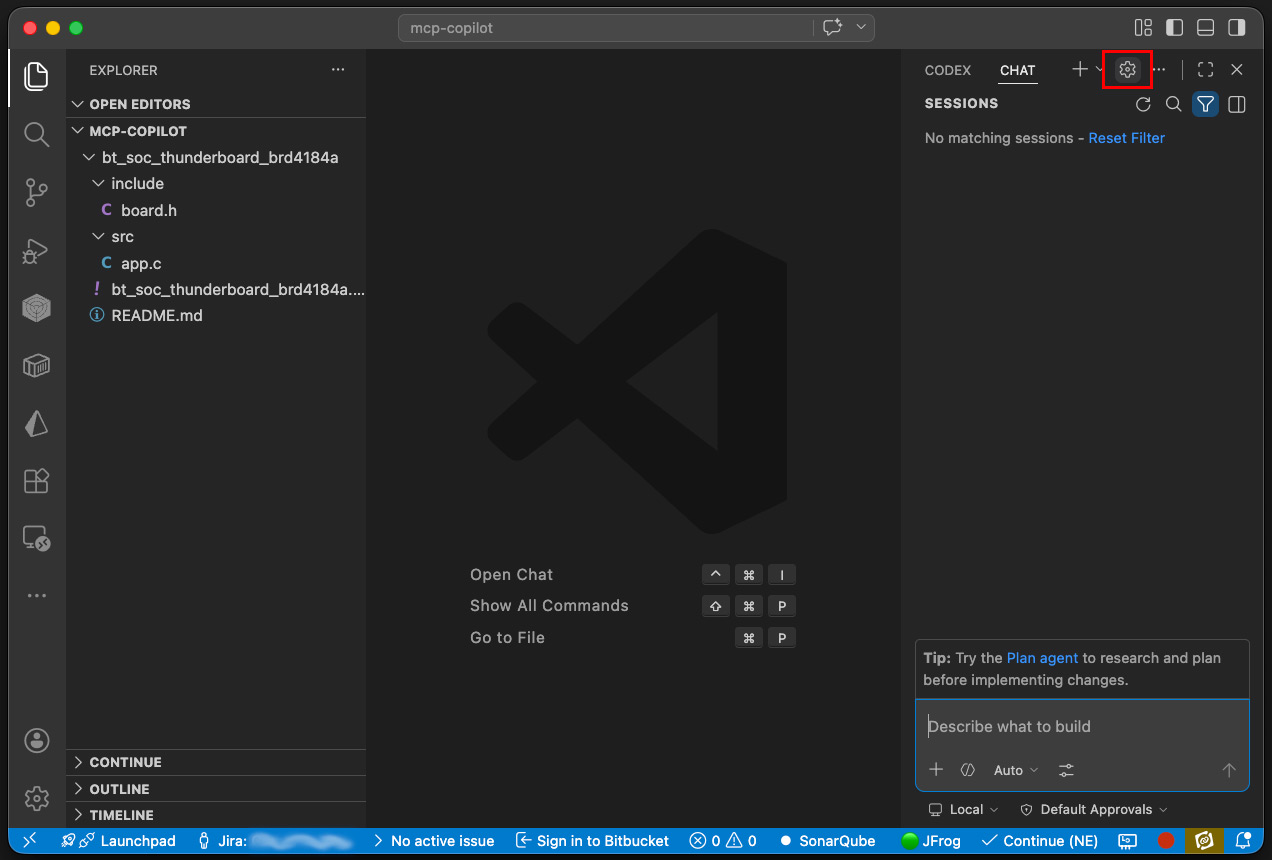Open the Accounts menu
1272x860 pixels.
37,741
